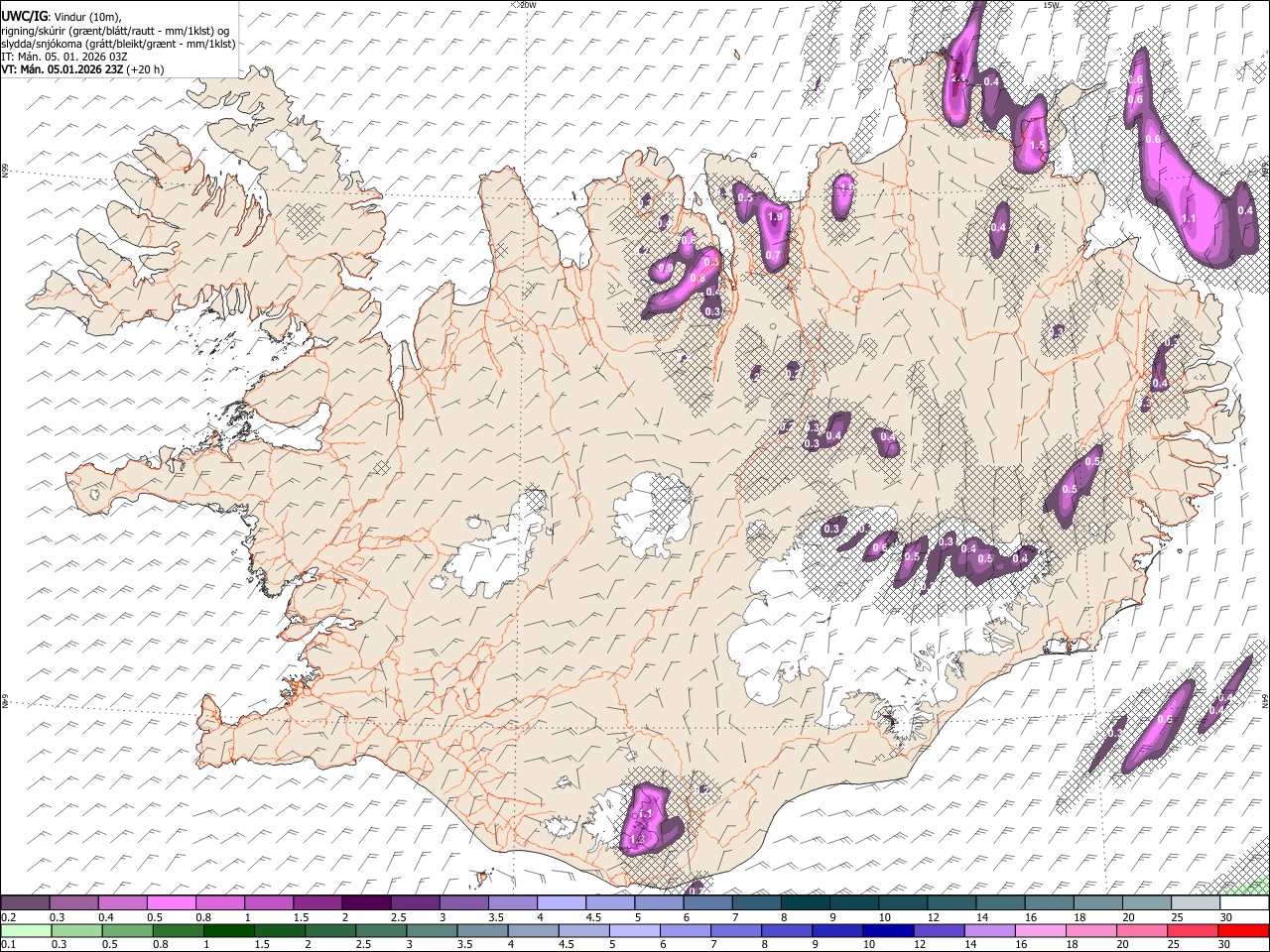Click the 2.5 swatch in bottom green legend row
The width and height of the screenshot is (1270, 952).
(x=381, y=930)
